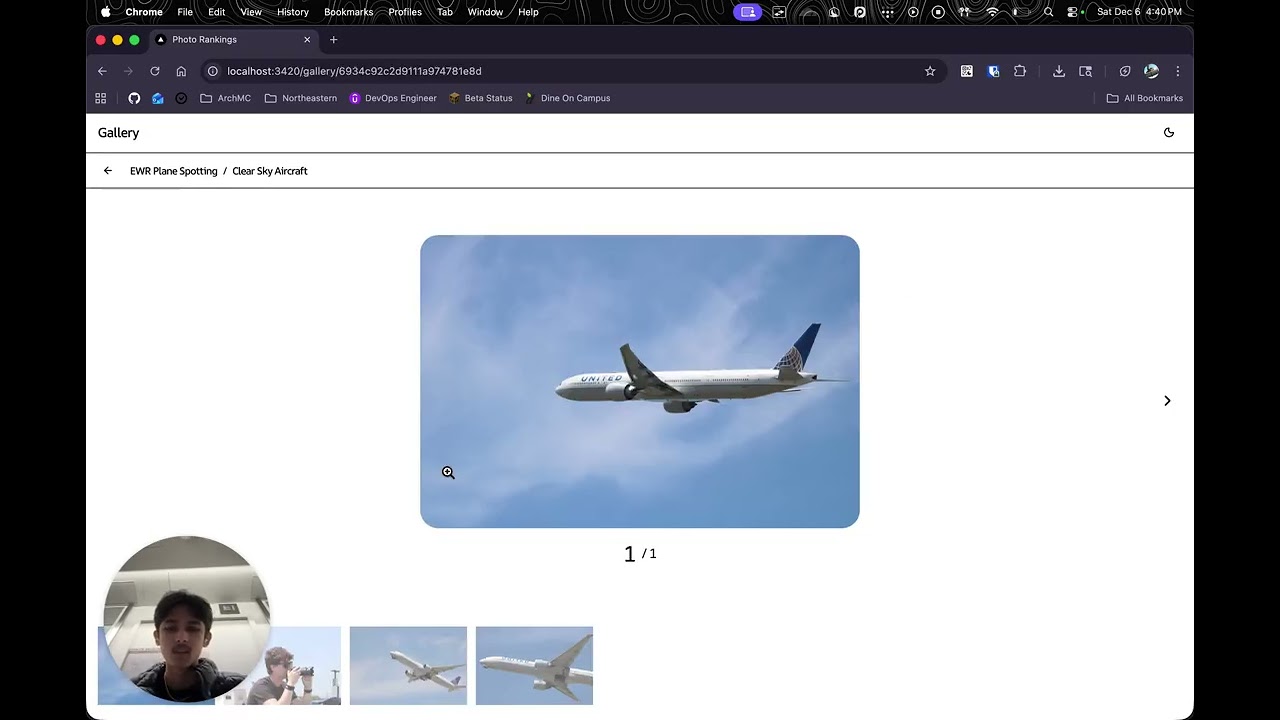Open the All Bookmarks folder
The image size is (1280, 720).
coord(1144,98)
